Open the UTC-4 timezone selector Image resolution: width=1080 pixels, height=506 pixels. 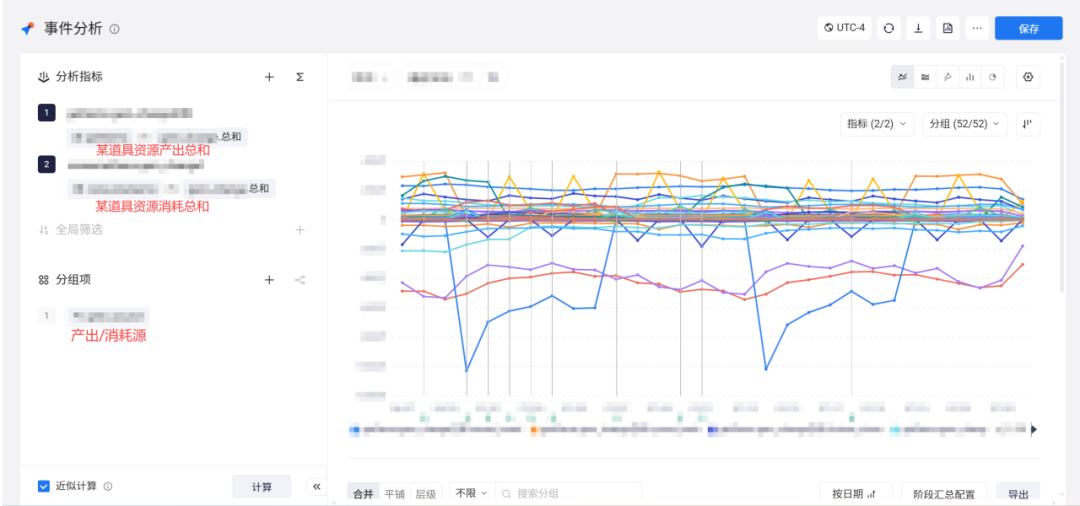[x=844, y=28]
